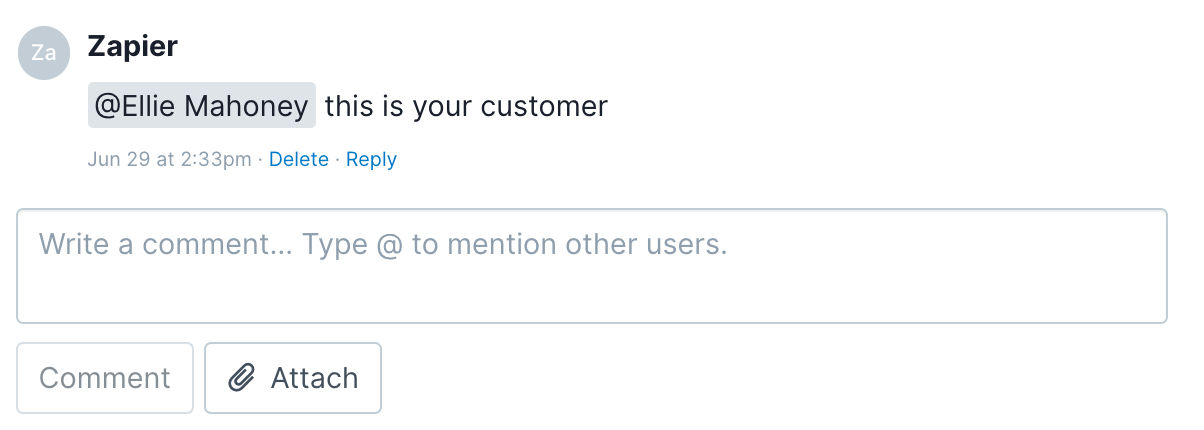Image resolution: width=1204 pixels, height=430 pixels.
Task: Click the grayed-out Comment button label
Action: point(105,378)
